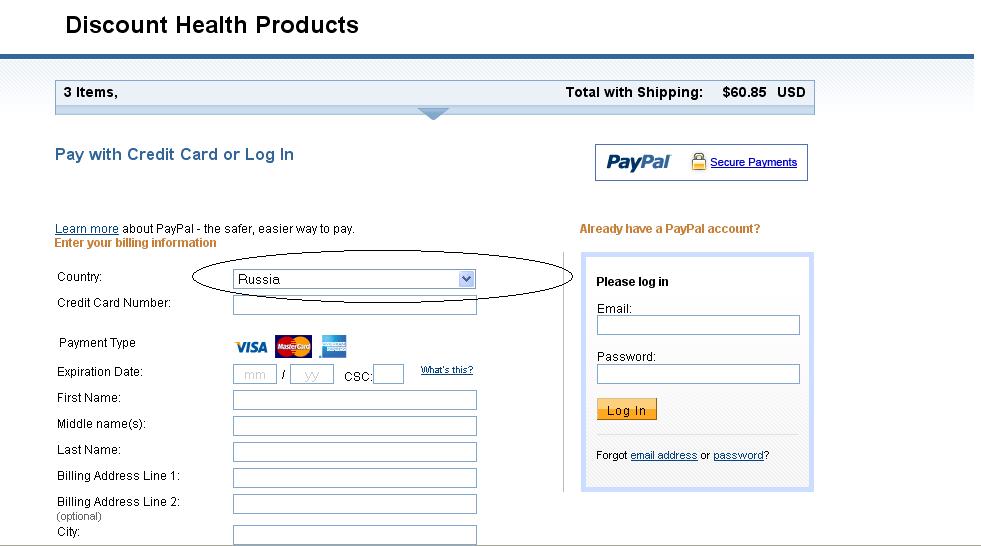The image size is (981, 546).
Task: Click the PayPal logo
Action: (638, 163)
